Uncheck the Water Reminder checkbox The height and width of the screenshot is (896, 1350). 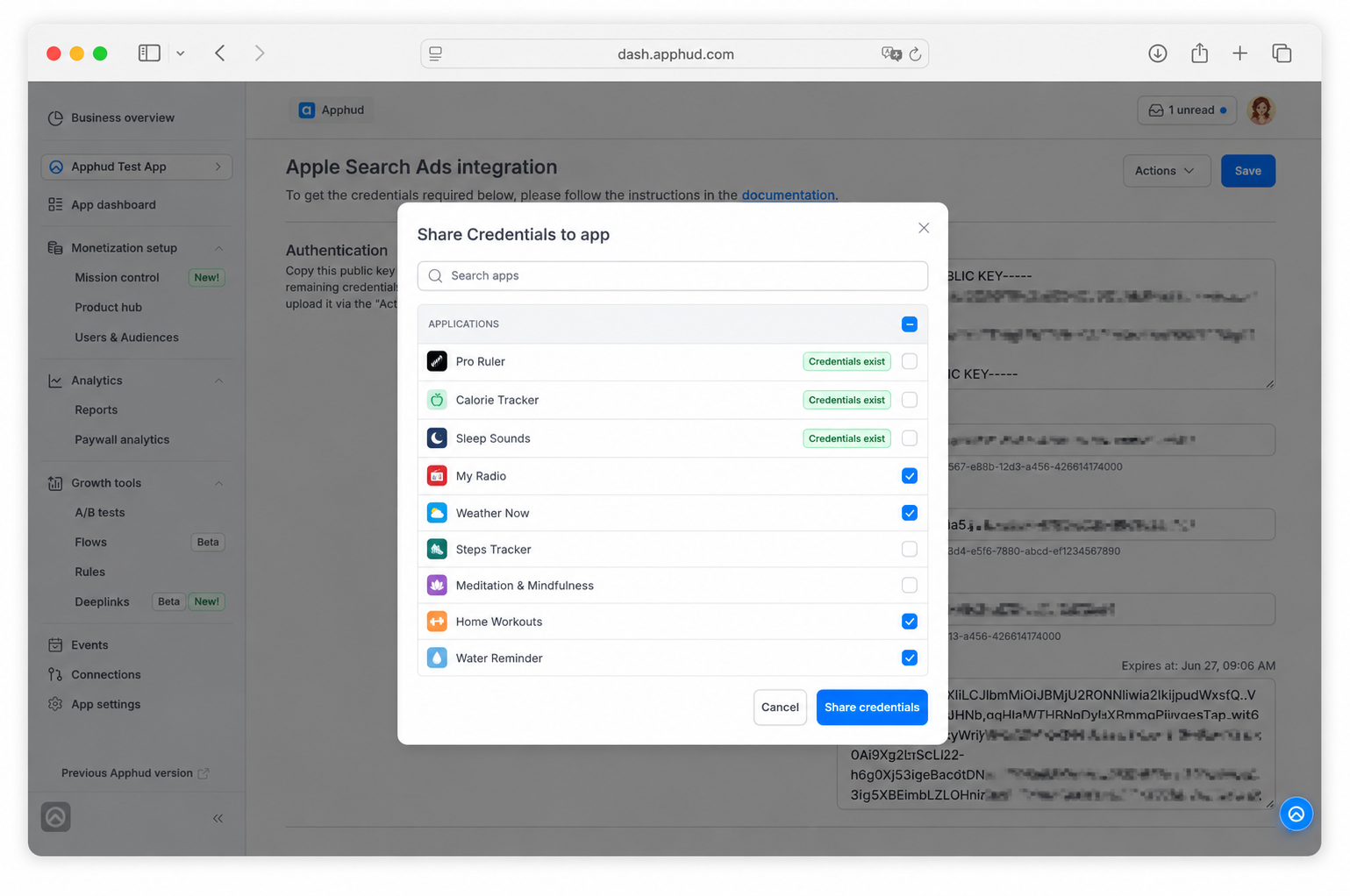(910, 658)
